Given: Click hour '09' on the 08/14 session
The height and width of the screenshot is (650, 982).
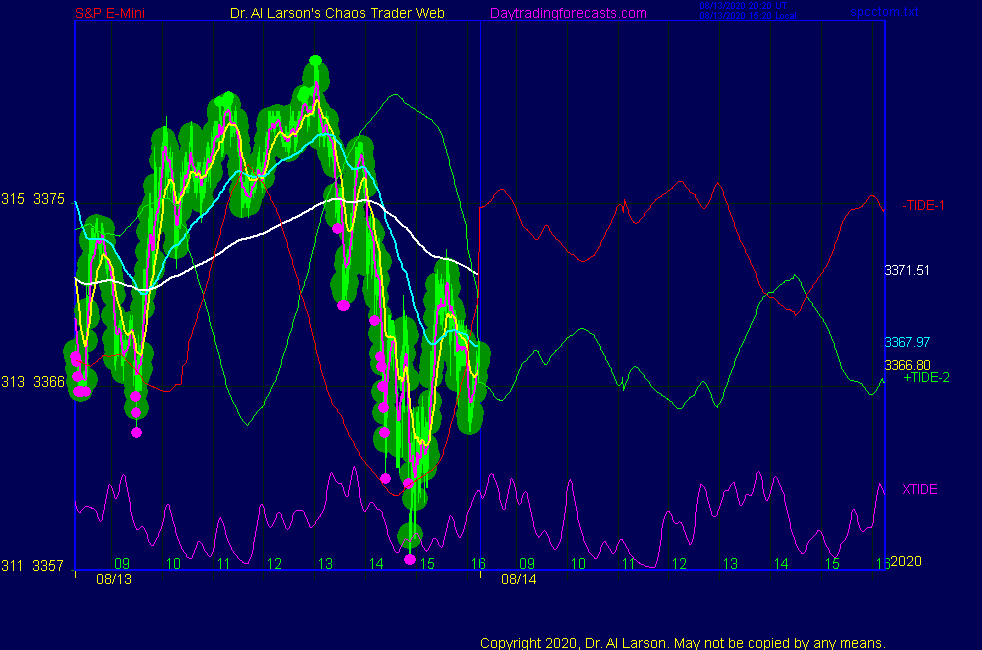Looking at the screenshot, I should coord(527,564).
